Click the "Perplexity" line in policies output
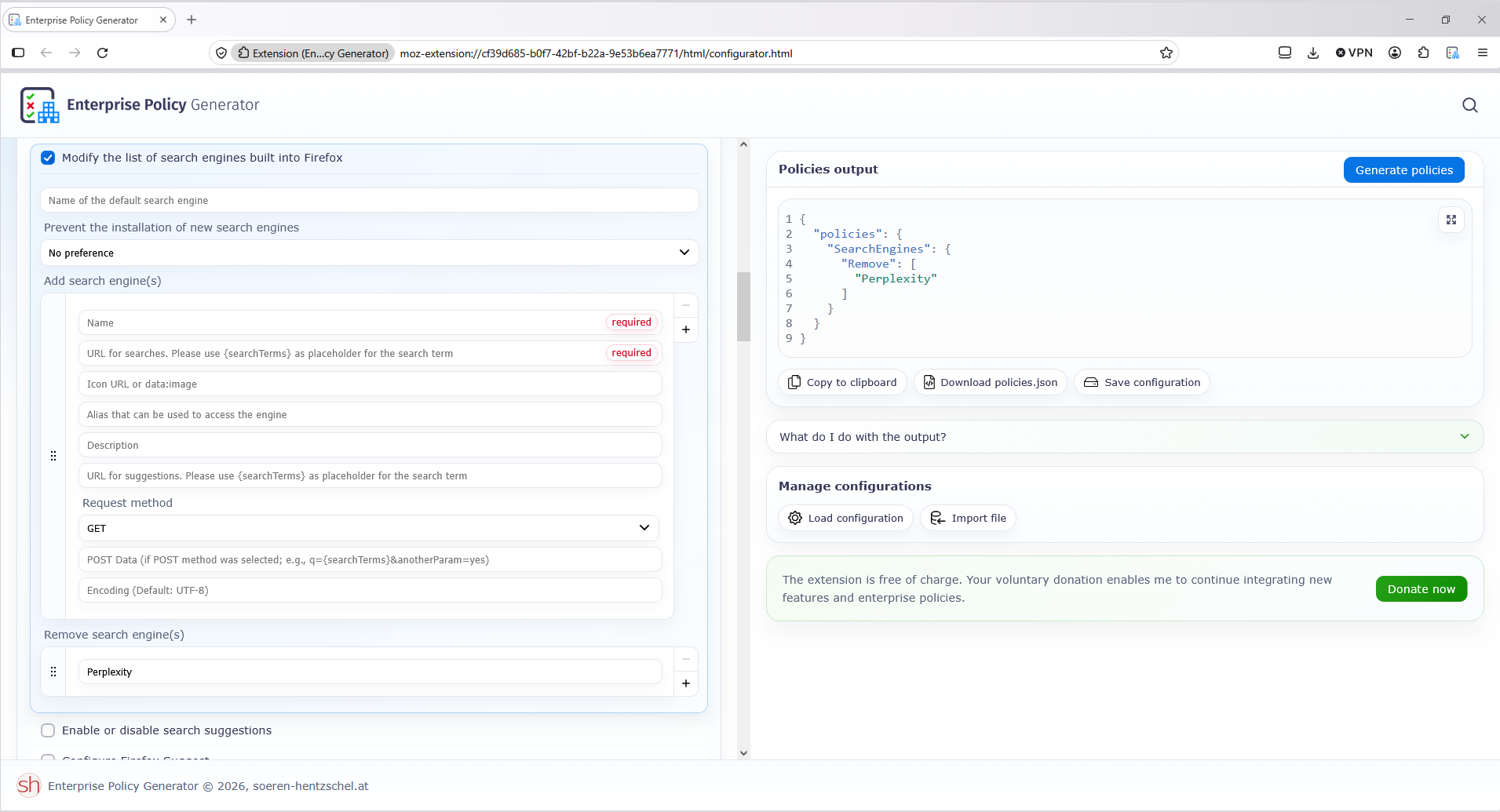The image size is (1500, 812). [x=896, y=279]
